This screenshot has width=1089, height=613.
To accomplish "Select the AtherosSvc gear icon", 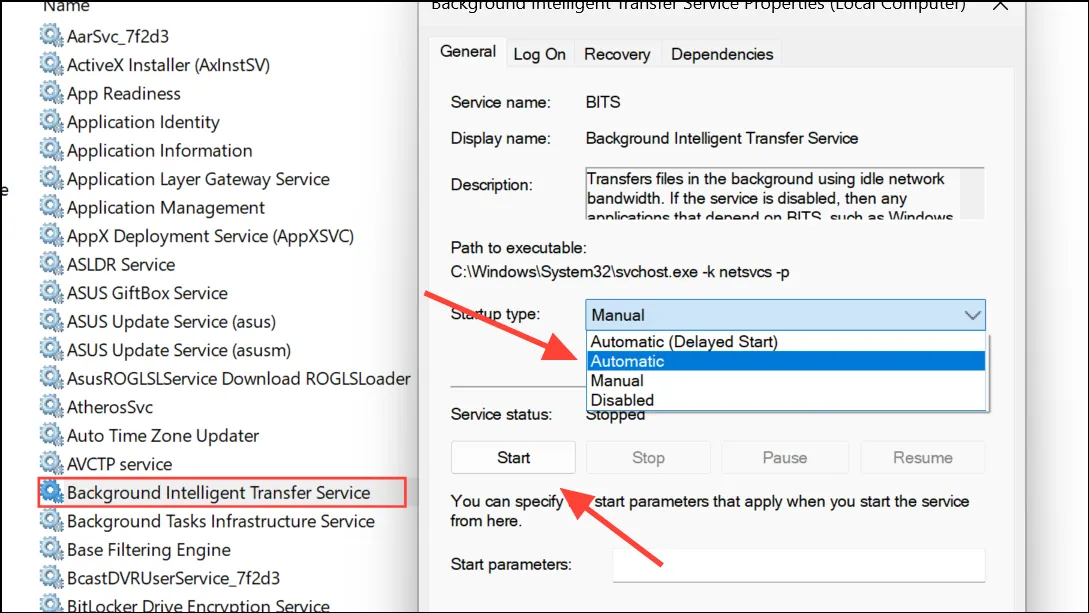I will click(51, 406).
